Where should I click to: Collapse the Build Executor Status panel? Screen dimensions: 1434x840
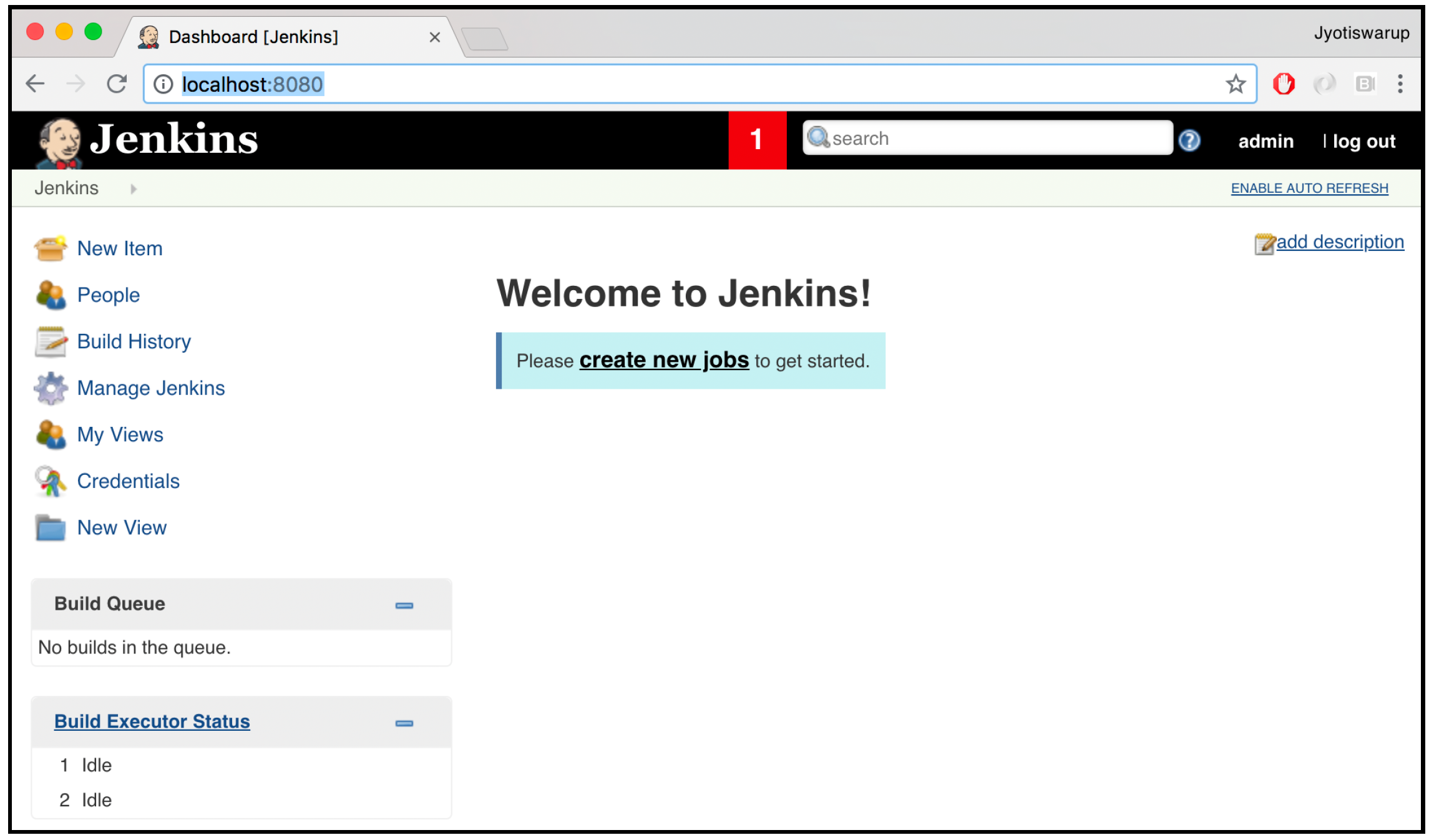[404, 723]
